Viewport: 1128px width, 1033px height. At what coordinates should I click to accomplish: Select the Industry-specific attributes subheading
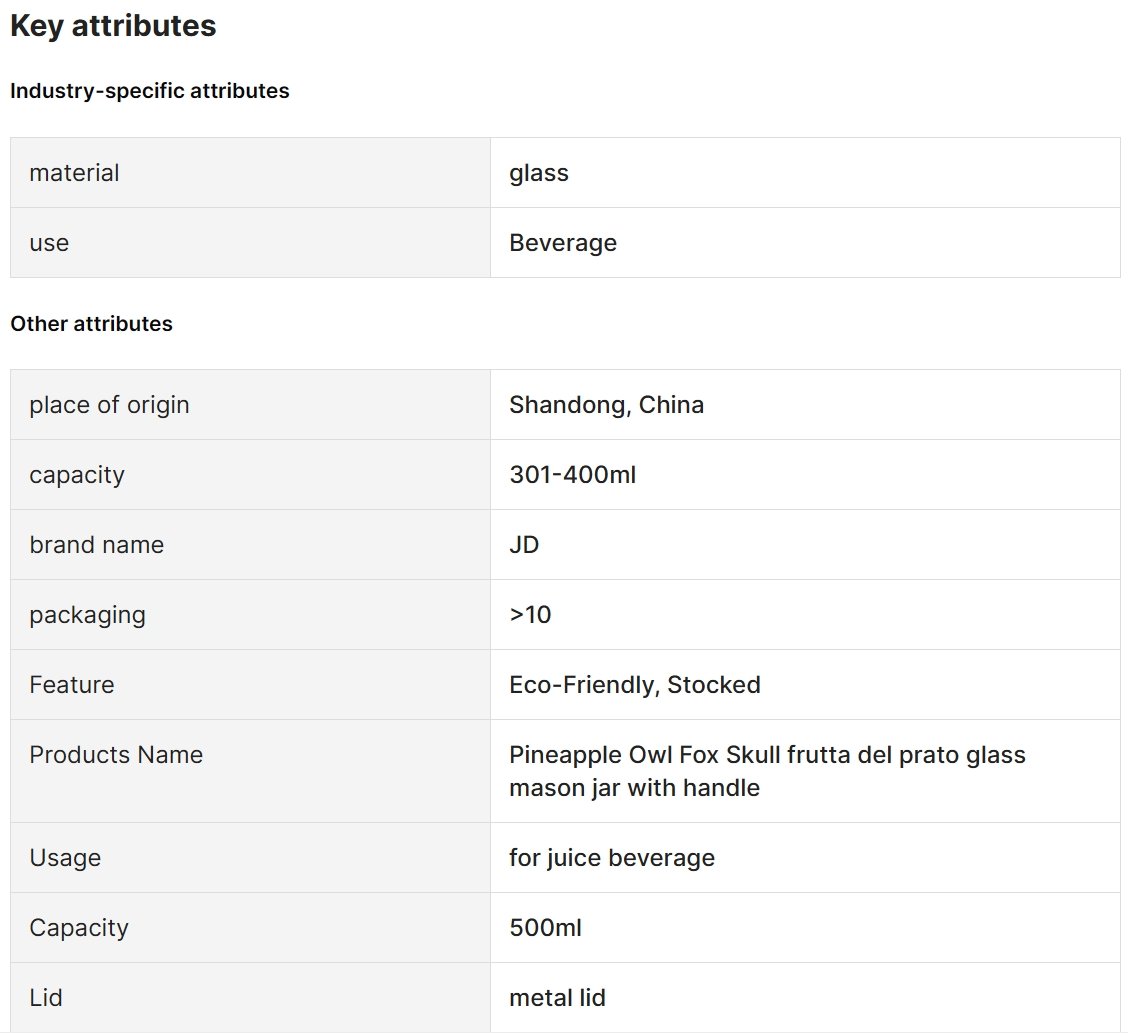150,91
